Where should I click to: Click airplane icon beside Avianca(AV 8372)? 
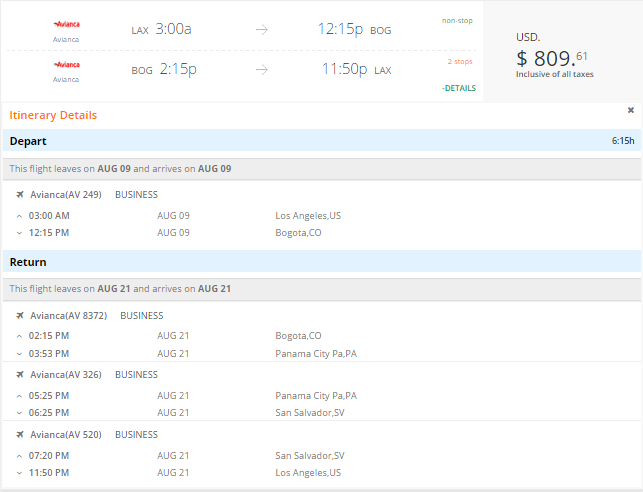tap(19, 315)
